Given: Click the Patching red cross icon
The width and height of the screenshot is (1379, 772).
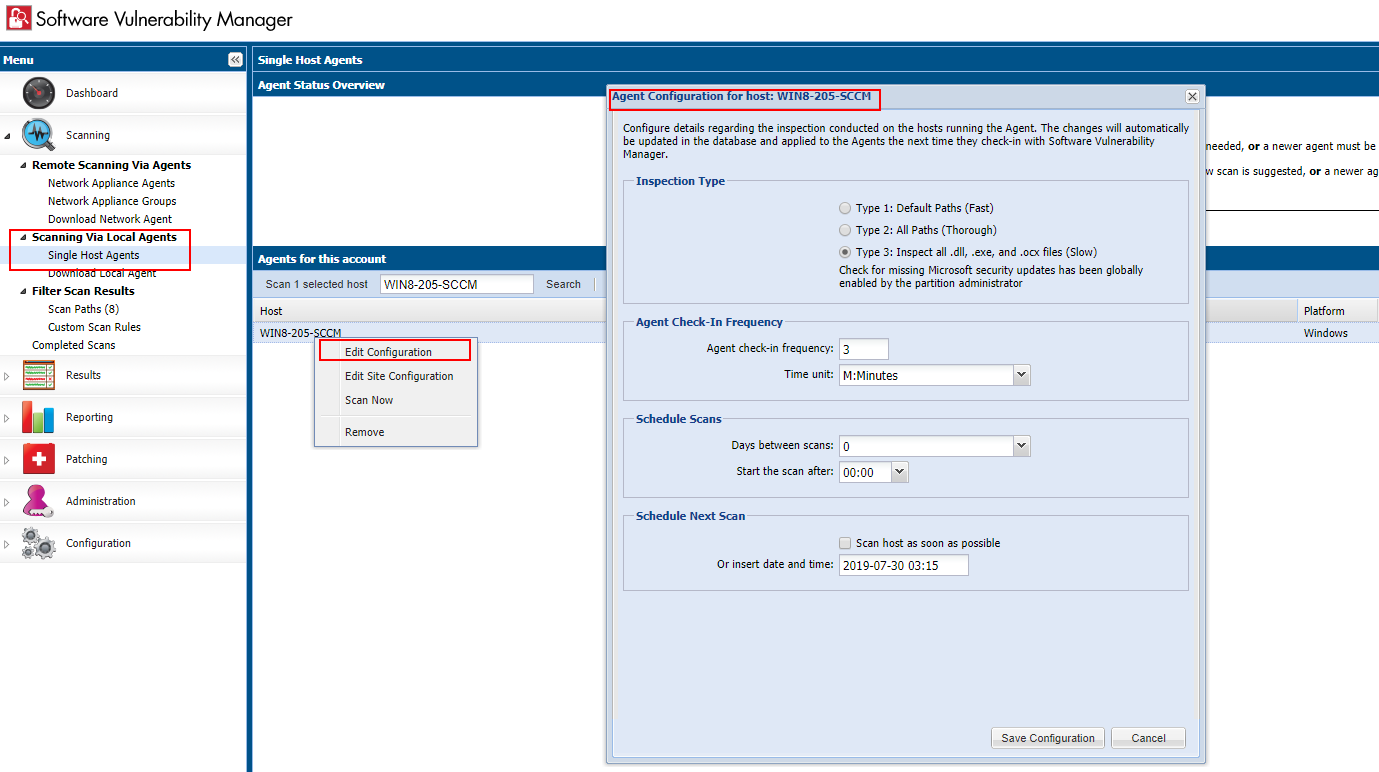Looking at the screenshot, I should [39, 459].
